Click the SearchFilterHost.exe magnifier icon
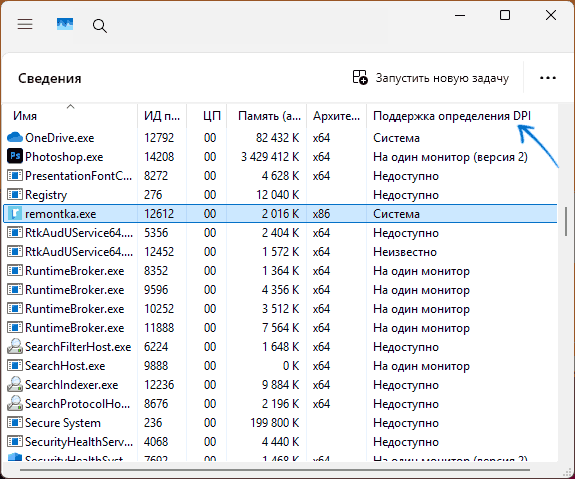Image resolution: width=575 pixels, height=479 pixels. 15,346
